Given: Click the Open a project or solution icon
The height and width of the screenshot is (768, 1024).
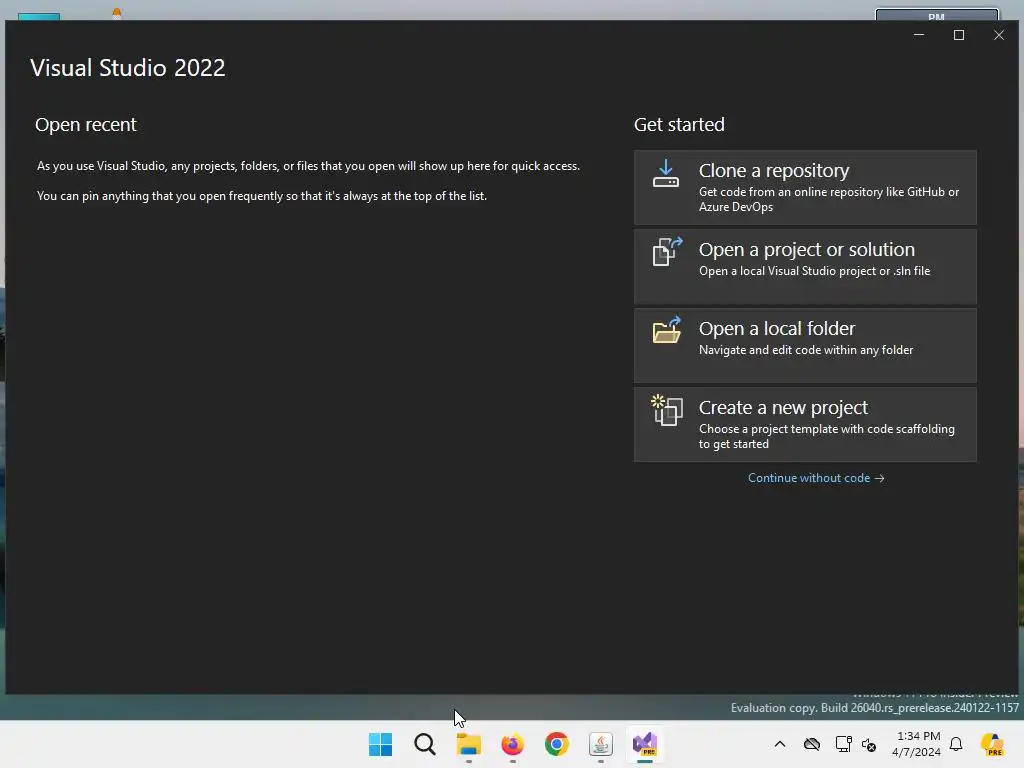Looking at the screenshot, I should [667, 251].
